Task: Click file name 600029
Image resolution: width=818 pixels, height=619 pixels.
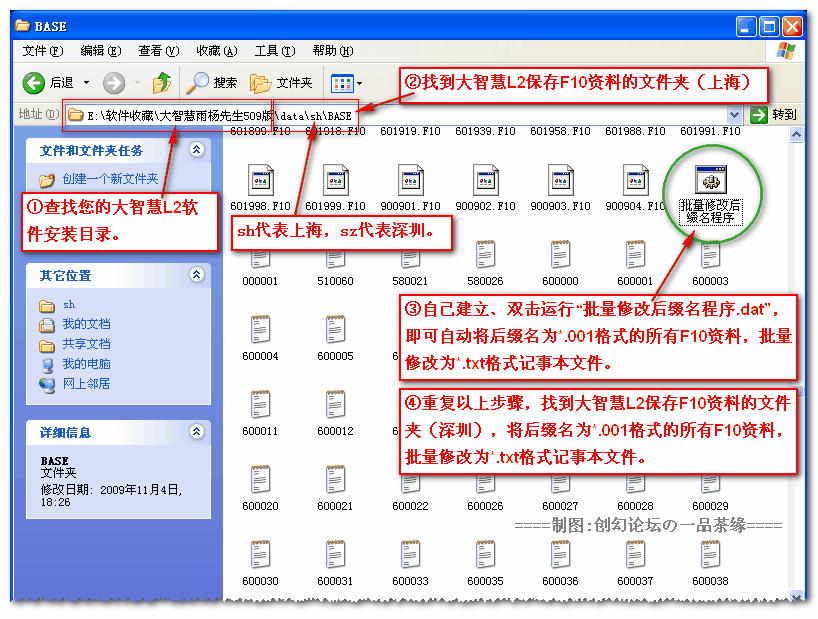Action: click(x=711, y=506)
